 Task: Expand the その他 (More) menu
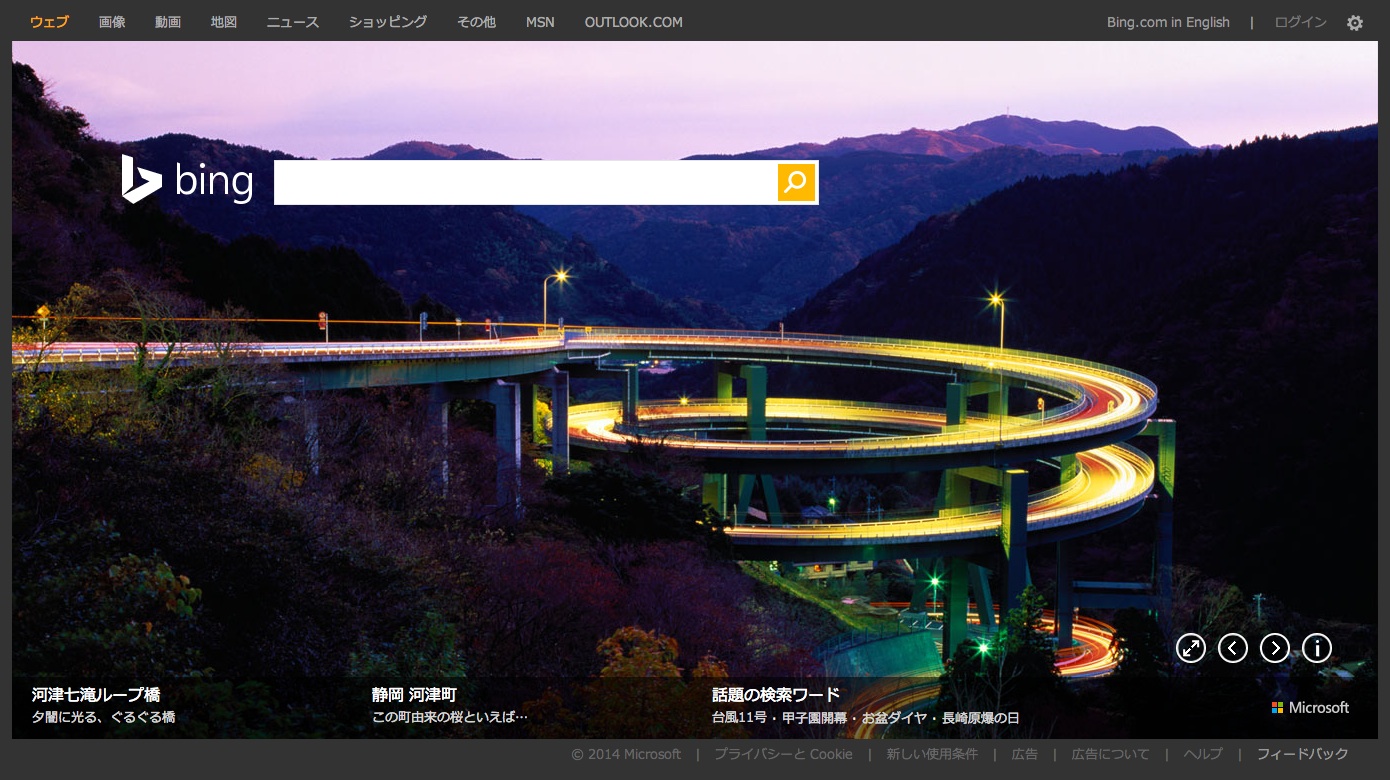[x=476, y=22]
